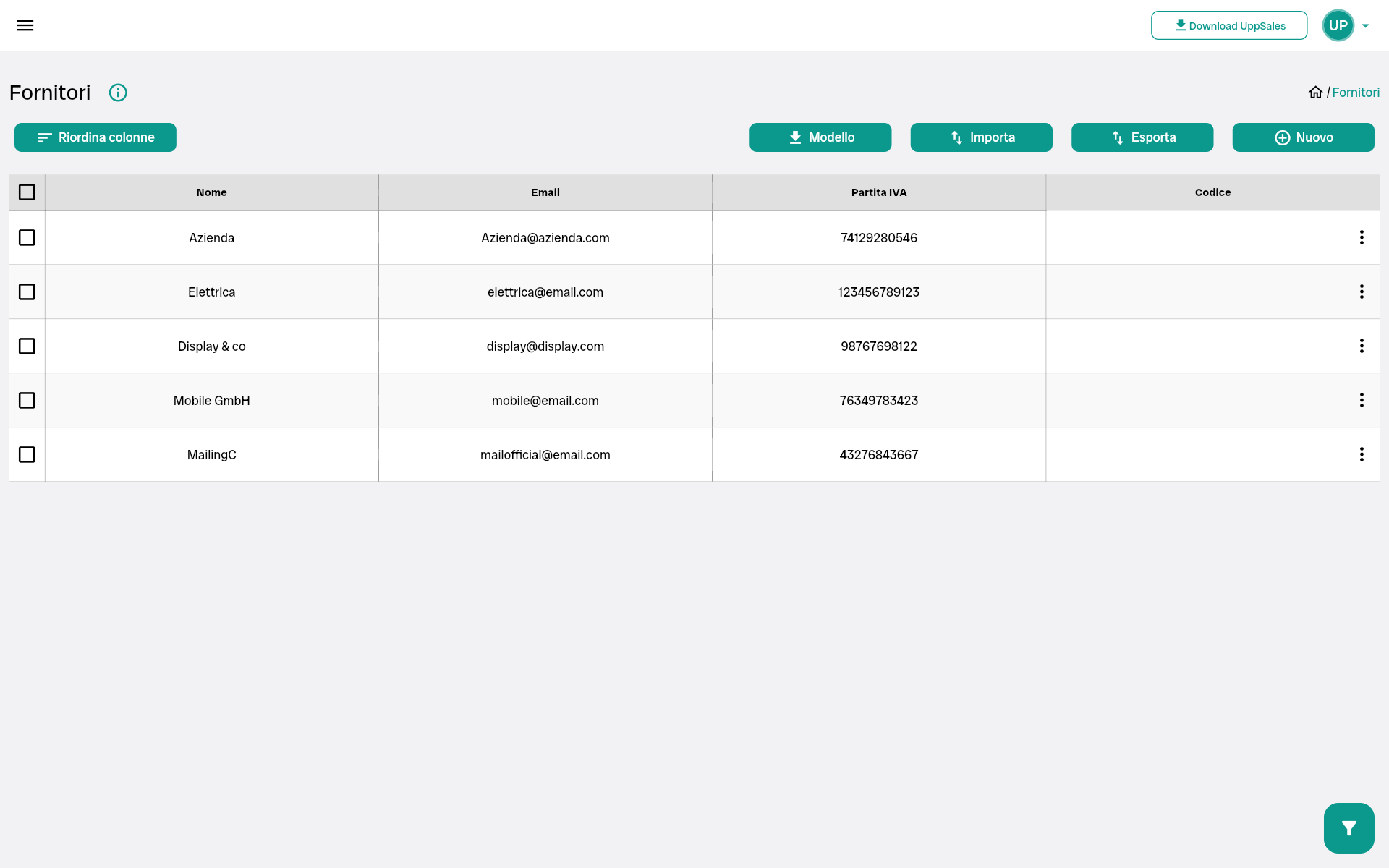Image resolution: width=1389 pixels, height=868 pixels.
Task: Open the hamburger navigation menu
Action: [25, 25]
